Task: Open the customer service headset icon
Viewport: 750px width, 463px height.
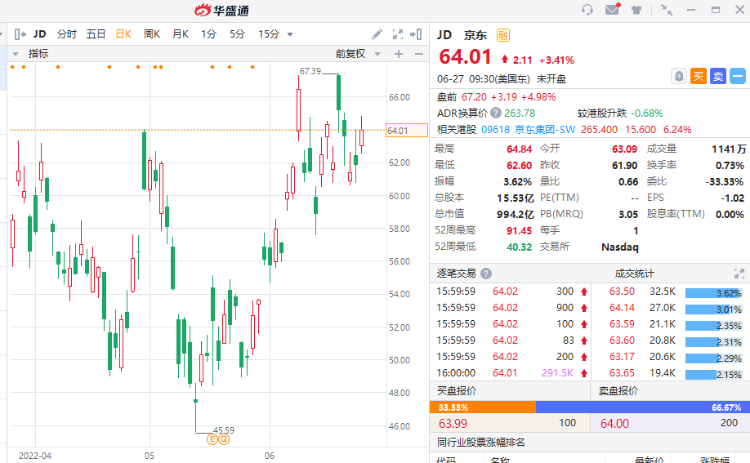Action: pos(587,10)
